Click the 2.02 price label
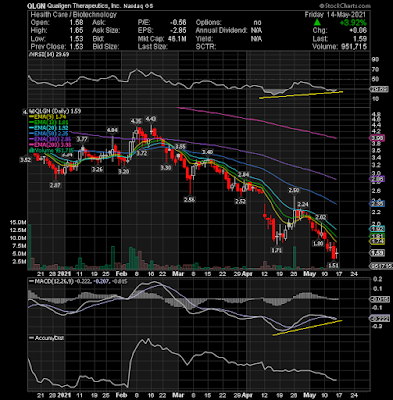The width and height of the screenshot is (393, 400). click(321, 217)
